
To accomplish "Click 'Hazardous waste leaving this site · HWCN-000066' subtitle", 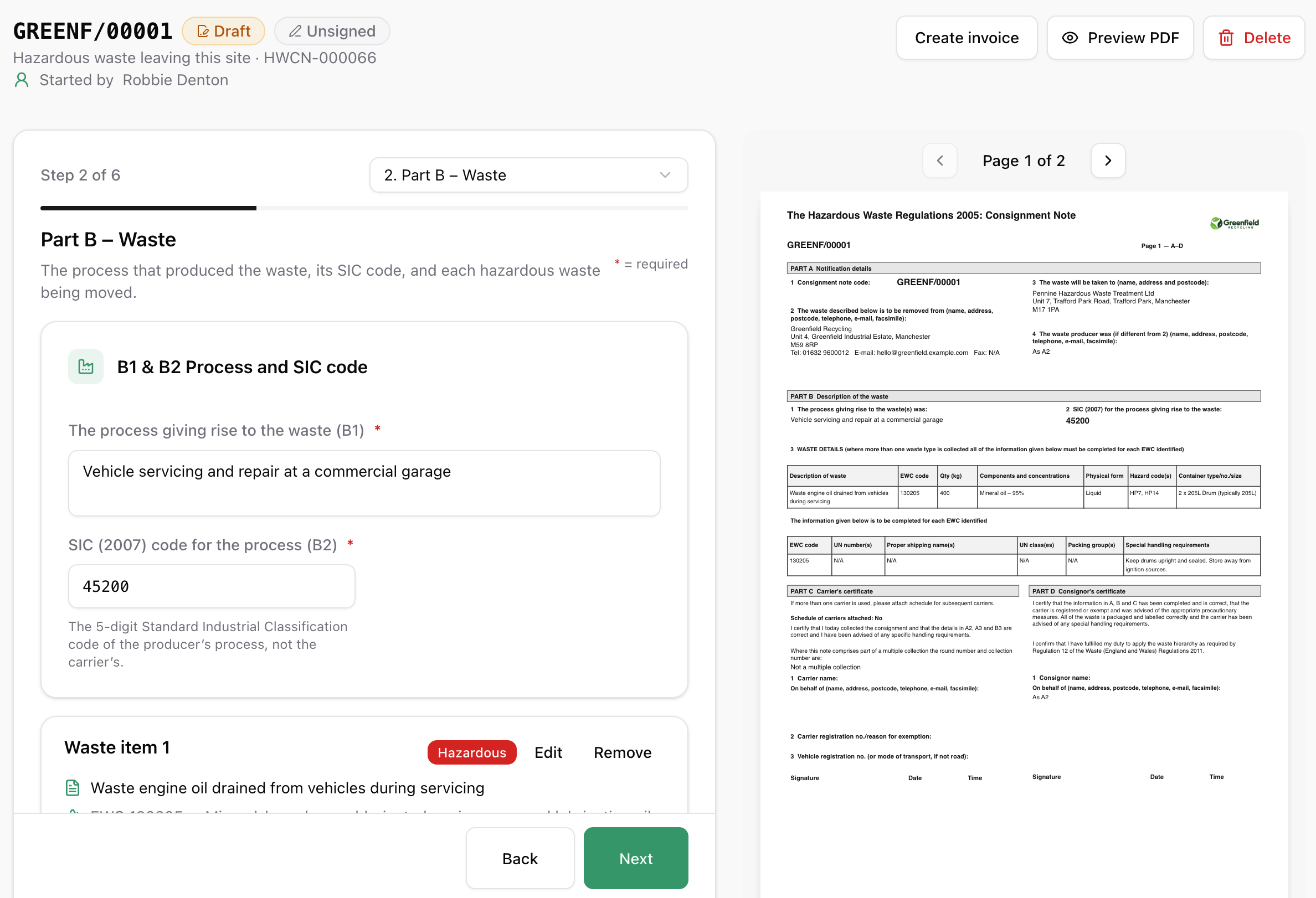I will (194, 58).
